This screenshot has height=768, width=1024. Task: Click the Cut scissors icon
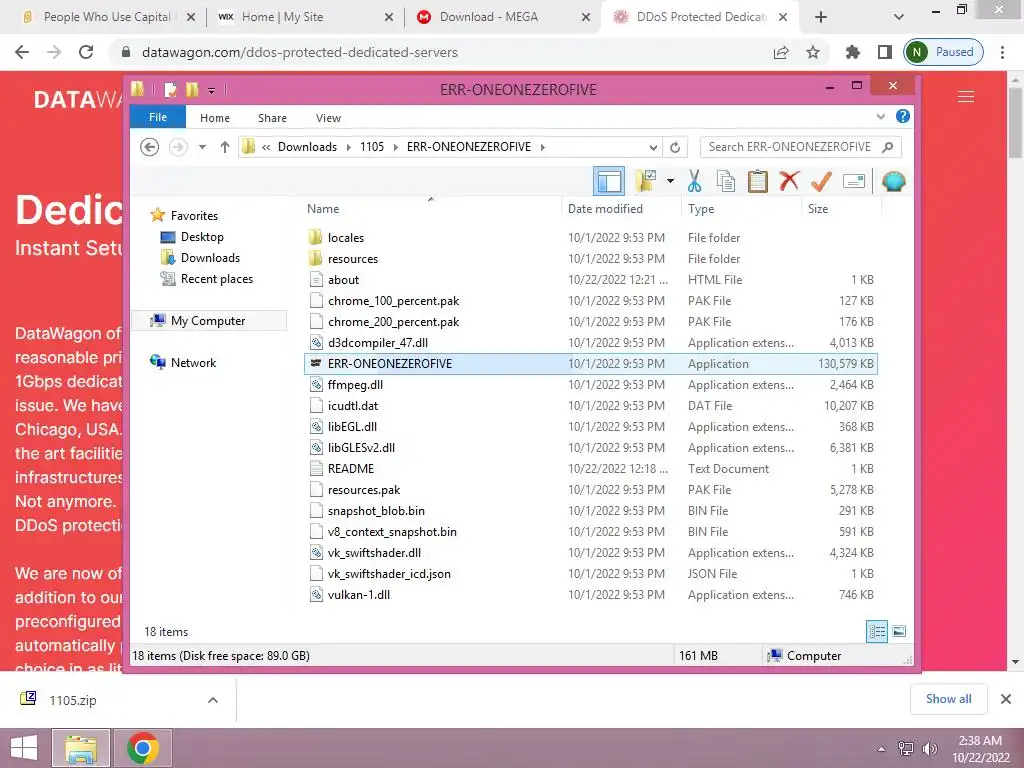tap(694, 182)
